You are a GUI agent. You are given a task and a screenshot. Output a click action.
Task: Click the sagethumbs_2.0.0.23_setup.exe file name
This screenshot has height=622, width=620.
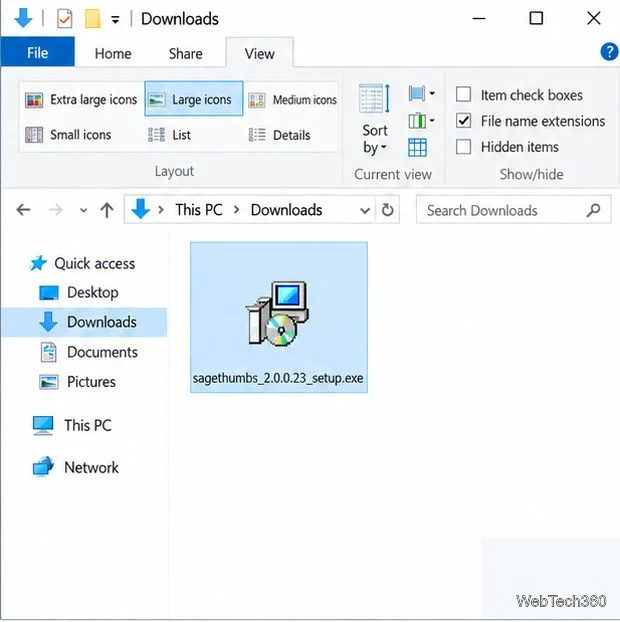pos(278,378)
